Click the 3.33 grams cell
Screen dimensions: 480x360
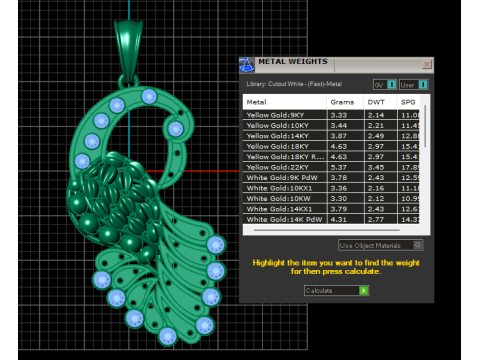point(345,115)
